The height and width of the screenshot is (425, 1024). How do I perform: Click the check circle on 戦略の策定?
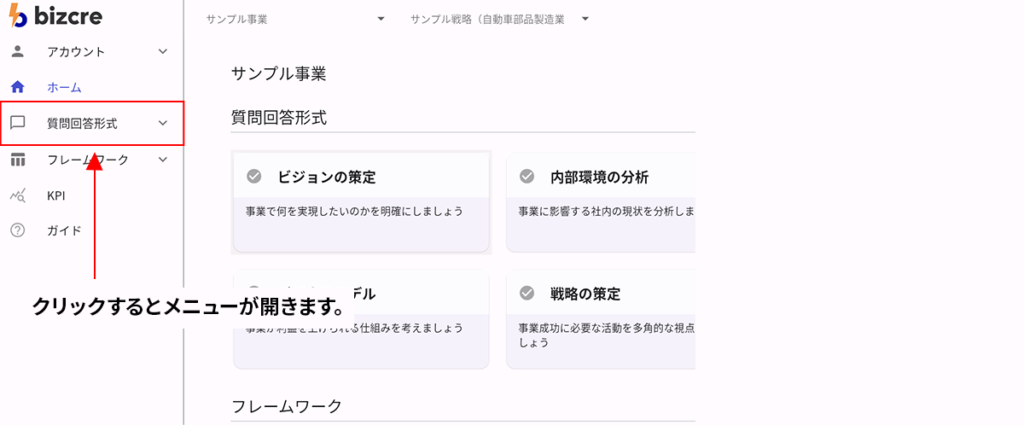pyautogui.click(x=527, y=294)
